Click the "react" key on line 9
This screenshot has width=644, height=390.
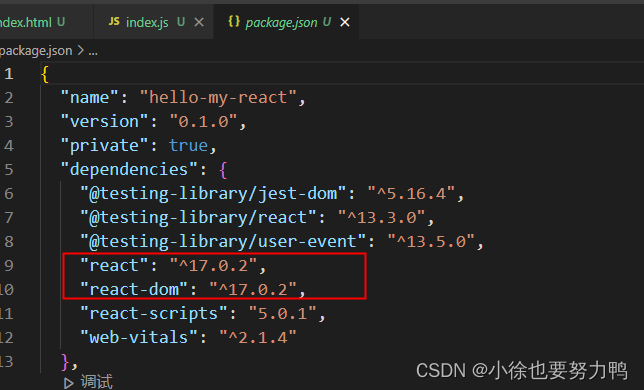coord(114,266)
